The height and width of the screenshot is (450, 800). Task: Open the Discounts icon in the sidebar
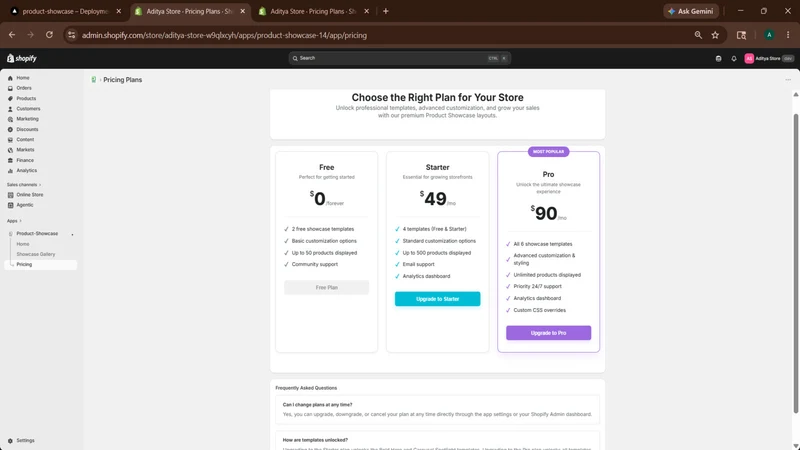pyautogui.click(x=10, y=130)
